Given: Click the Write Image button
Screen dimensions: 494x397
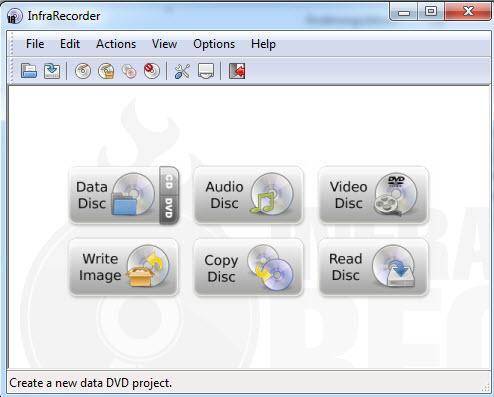Looking at the screenshot, I should pyautogui.click(x=124, y=267).
